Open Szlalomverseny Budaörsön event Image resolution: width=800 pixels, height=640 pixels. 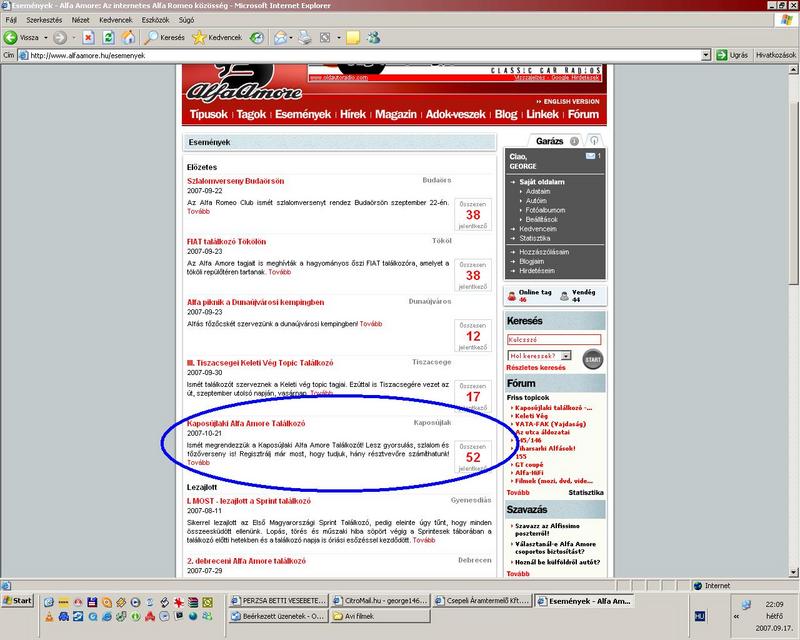[236, 181]
